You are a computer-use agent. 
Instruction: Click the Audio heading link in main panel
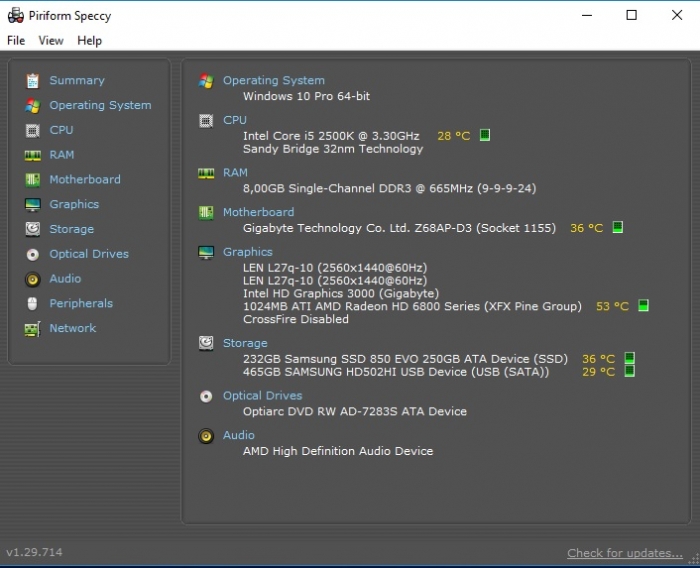pyautogui.click(x=239, y=435)
